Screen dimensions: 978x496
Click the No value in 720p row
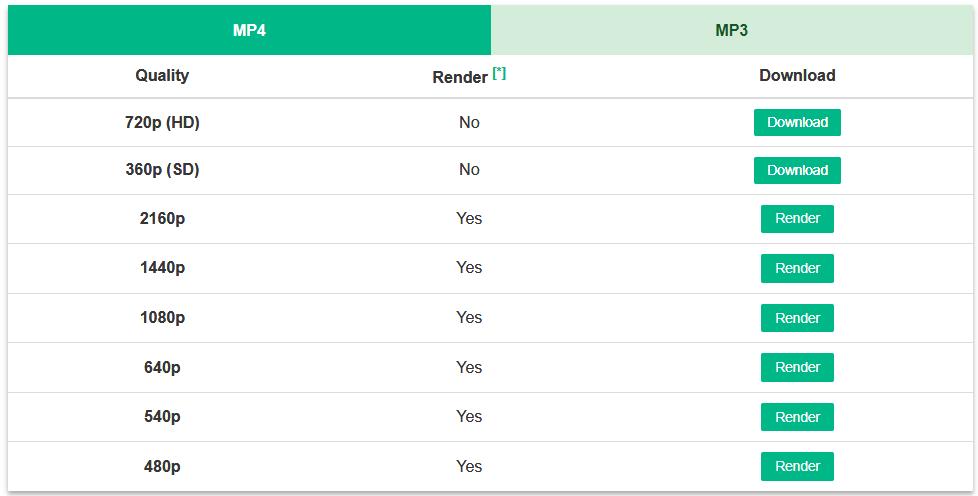pyautogui.click(x=469, y=123)
